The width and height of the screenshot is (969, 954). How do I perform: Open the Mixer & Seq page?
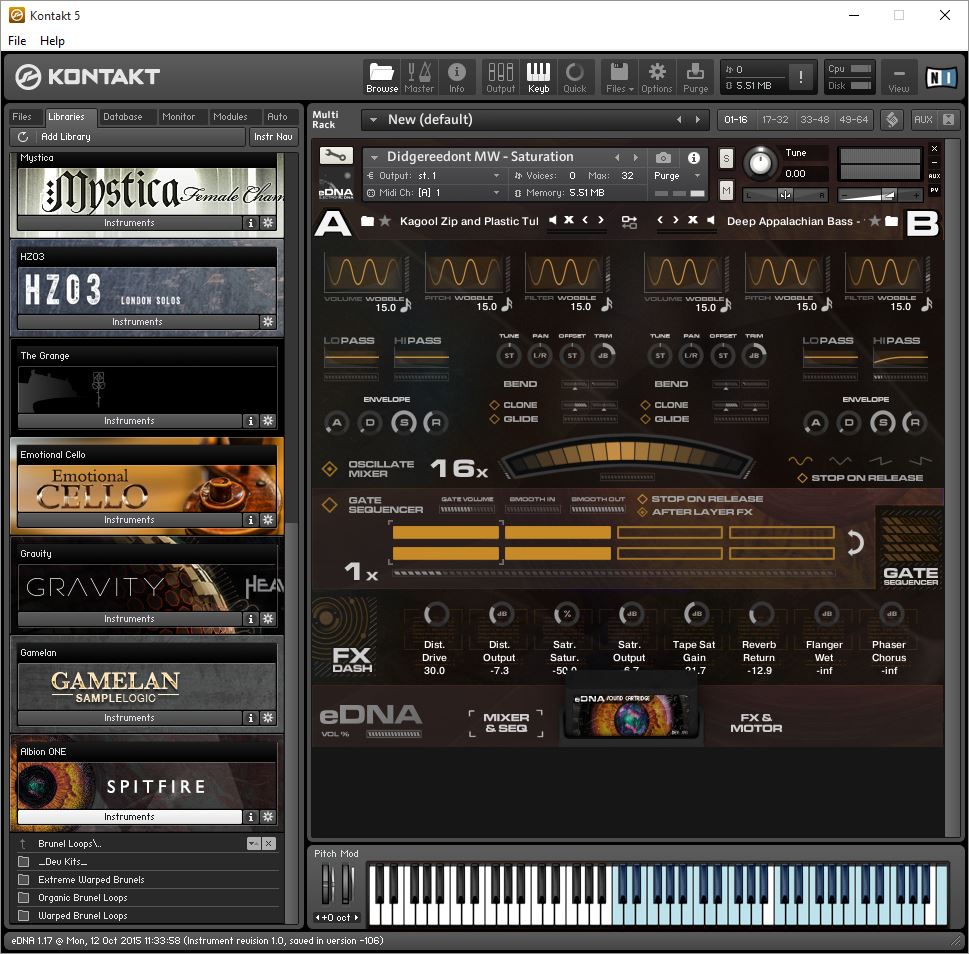(506, 722)
